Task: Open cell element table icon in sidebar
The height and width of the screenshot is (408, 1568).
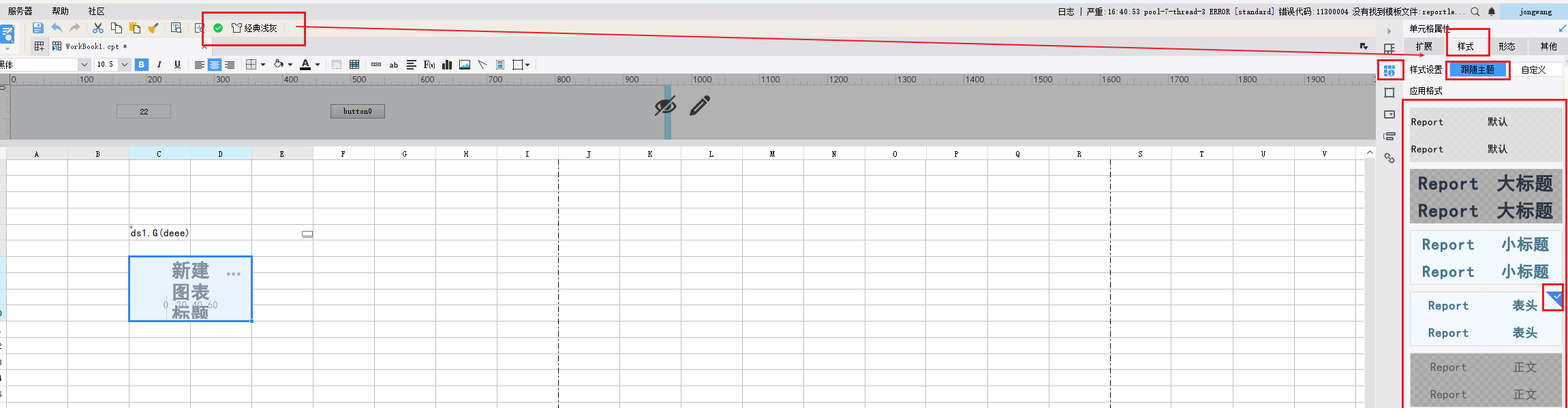Action: coord(1389,48)
